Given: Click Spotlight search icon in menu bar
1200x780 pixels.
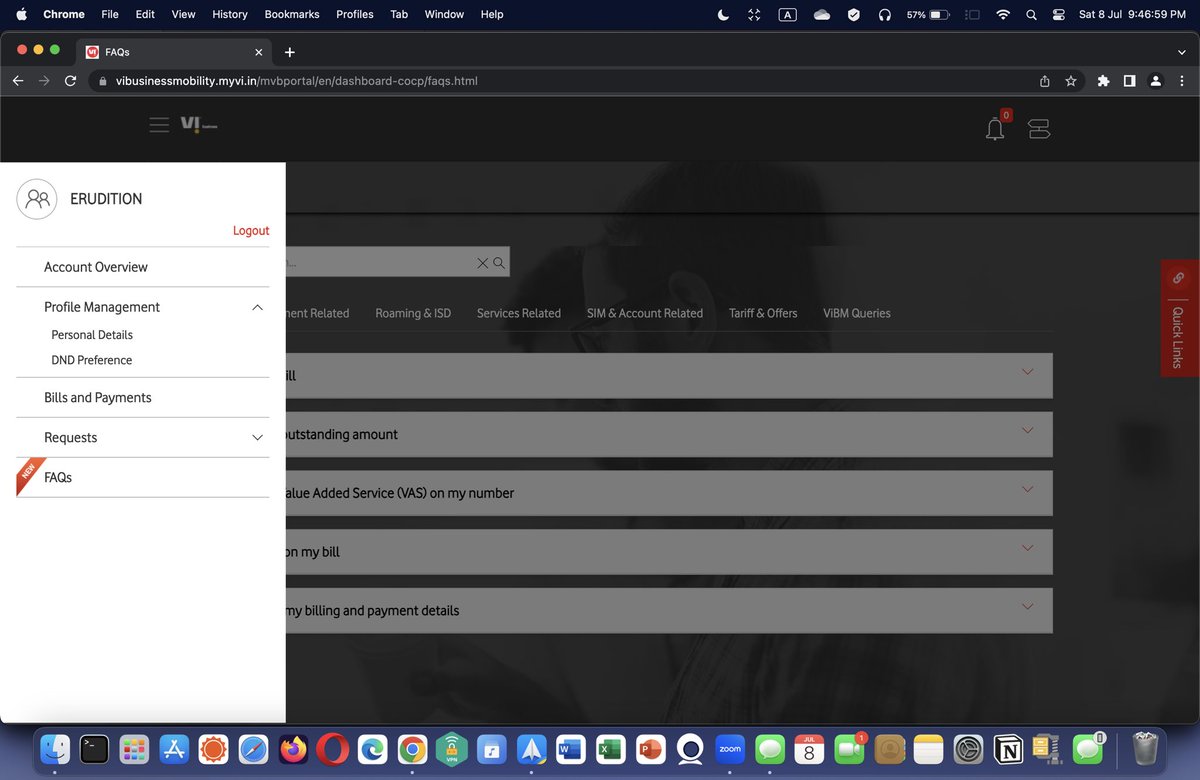Looking at the screenshot, I should [x=1031, y=15].
